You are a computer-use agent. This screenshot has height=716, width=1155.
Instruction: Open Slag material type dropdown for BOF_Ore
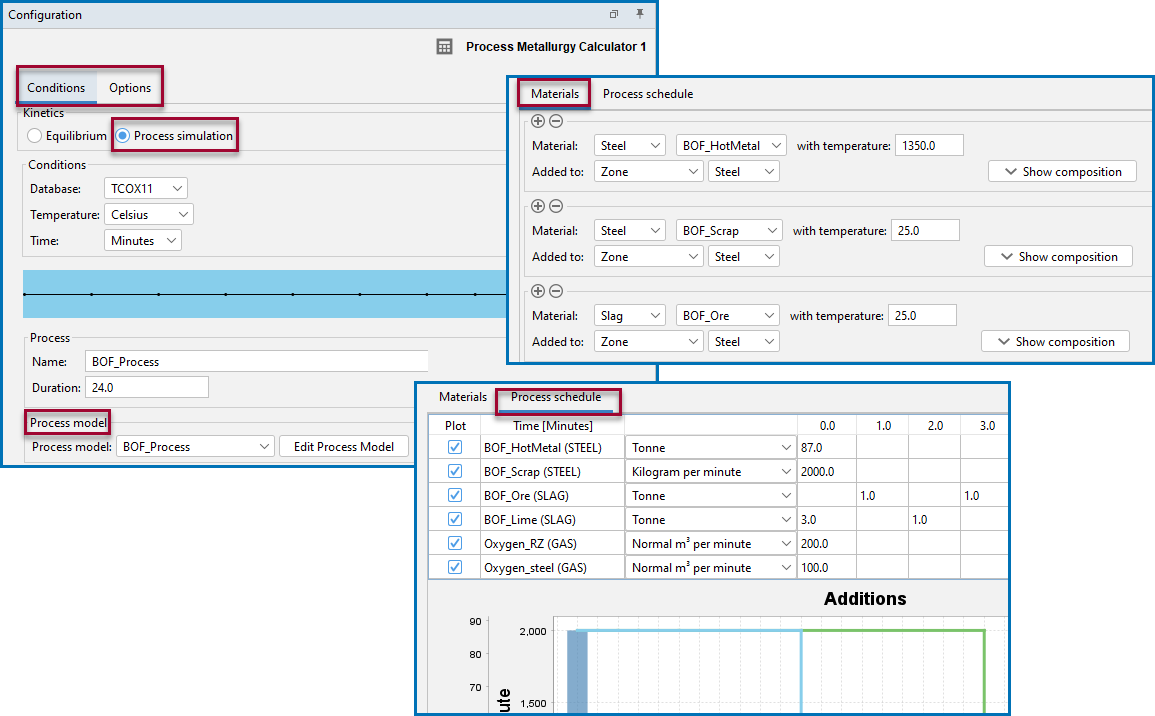(630, 315)
